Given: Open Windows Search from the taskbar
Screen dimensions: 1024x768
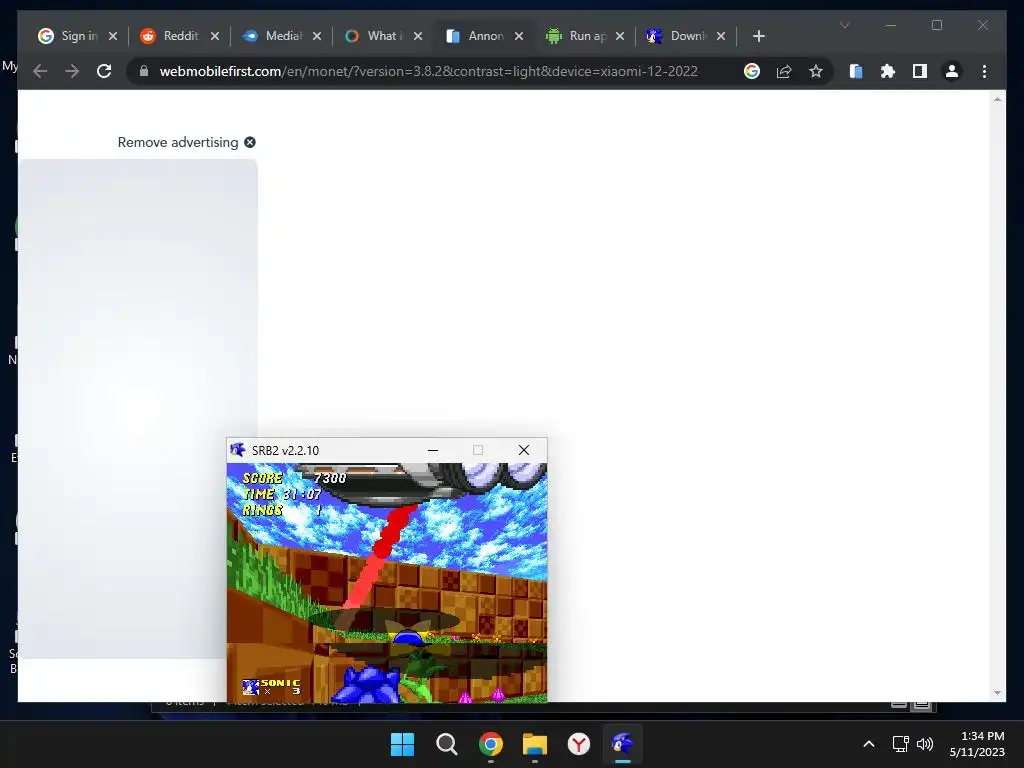Looking at the screenshot, I should tap(447, 744).
